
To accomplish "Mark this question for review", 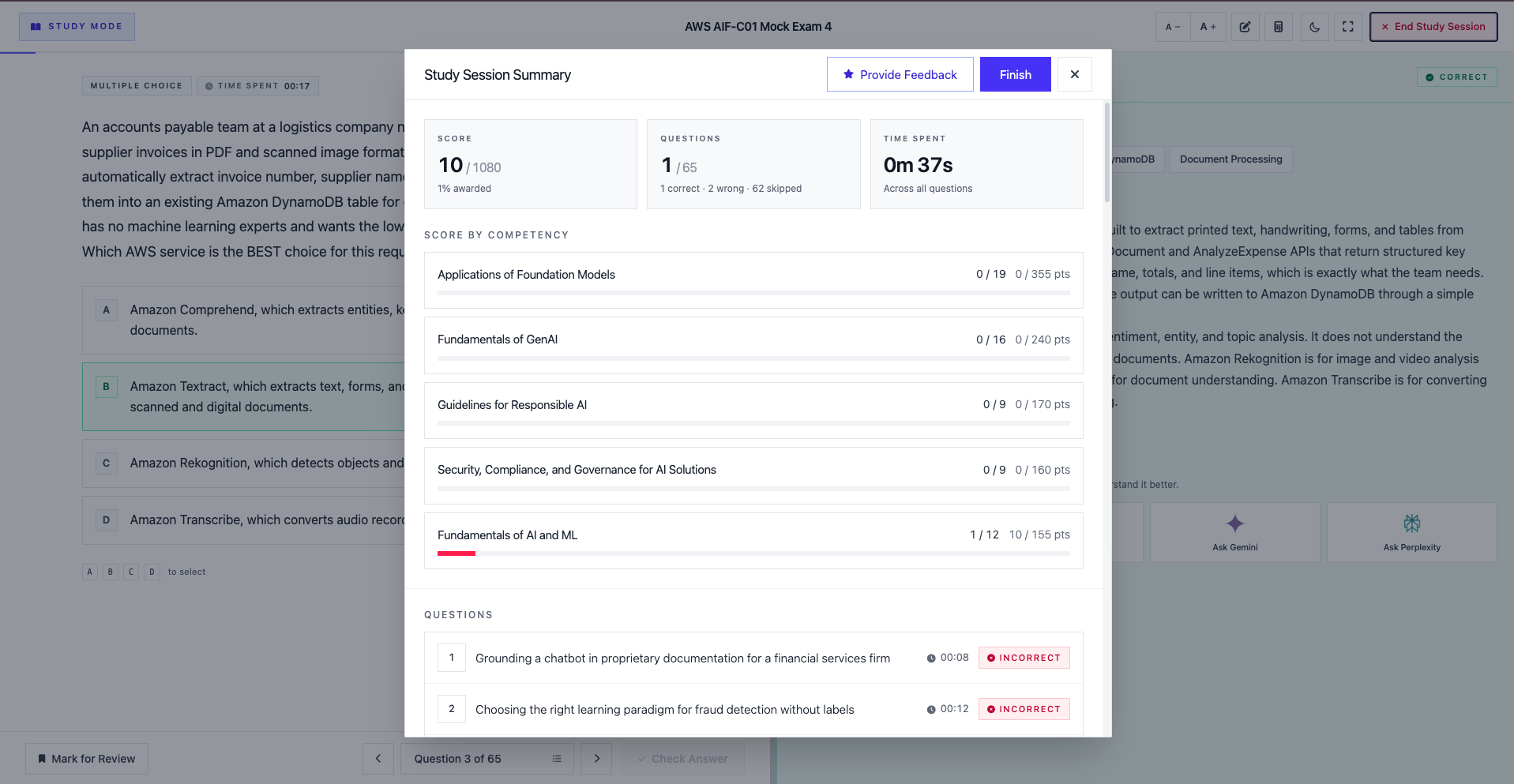I will point(87,759).
